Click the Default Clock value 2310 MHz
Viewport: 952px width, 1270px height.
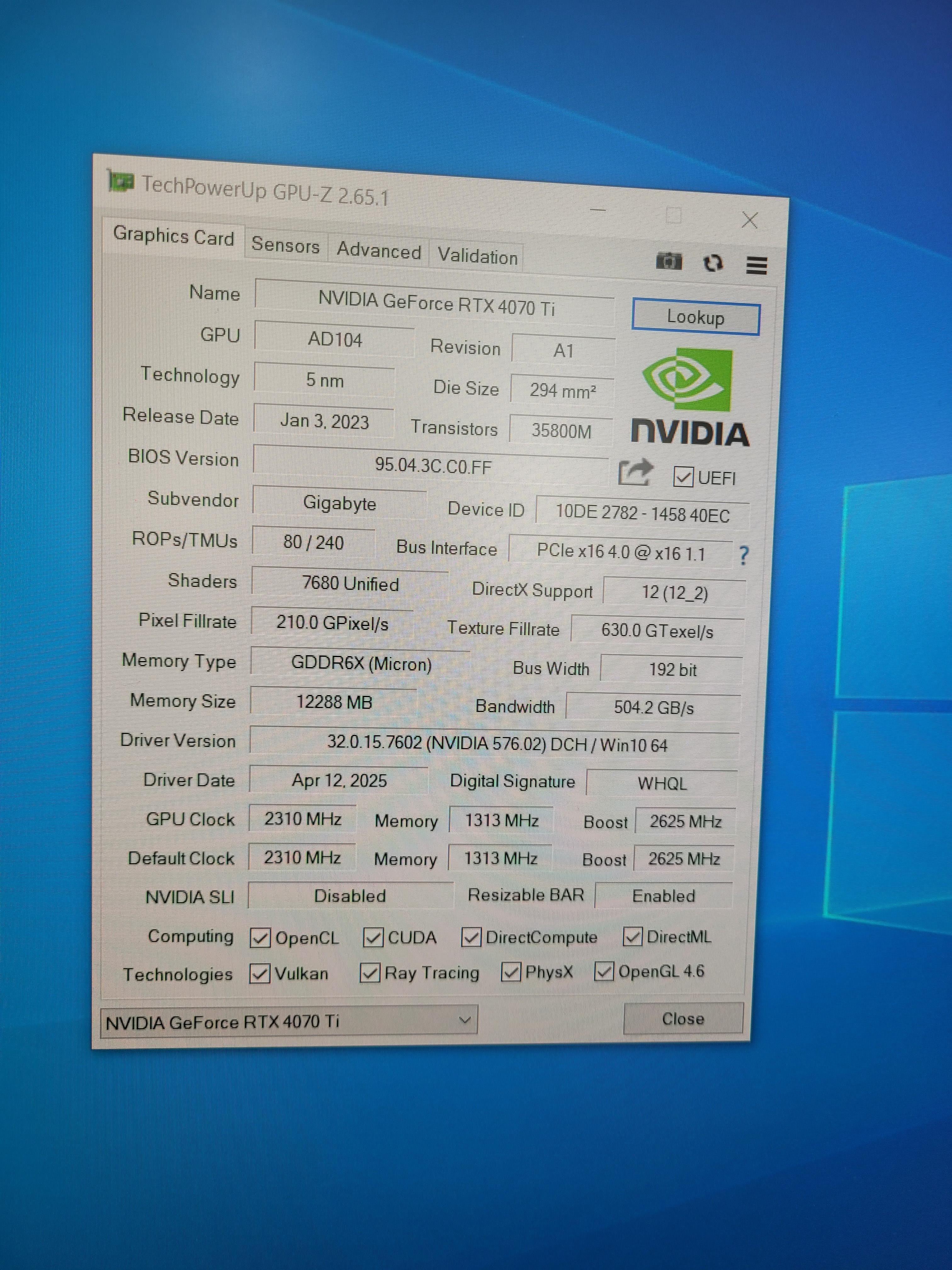(303, 858)
